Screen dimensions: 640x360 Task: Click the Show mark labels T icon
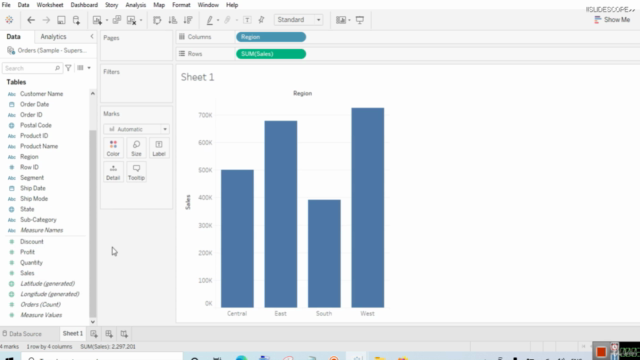pyautogui.click(x=247, y=20)
